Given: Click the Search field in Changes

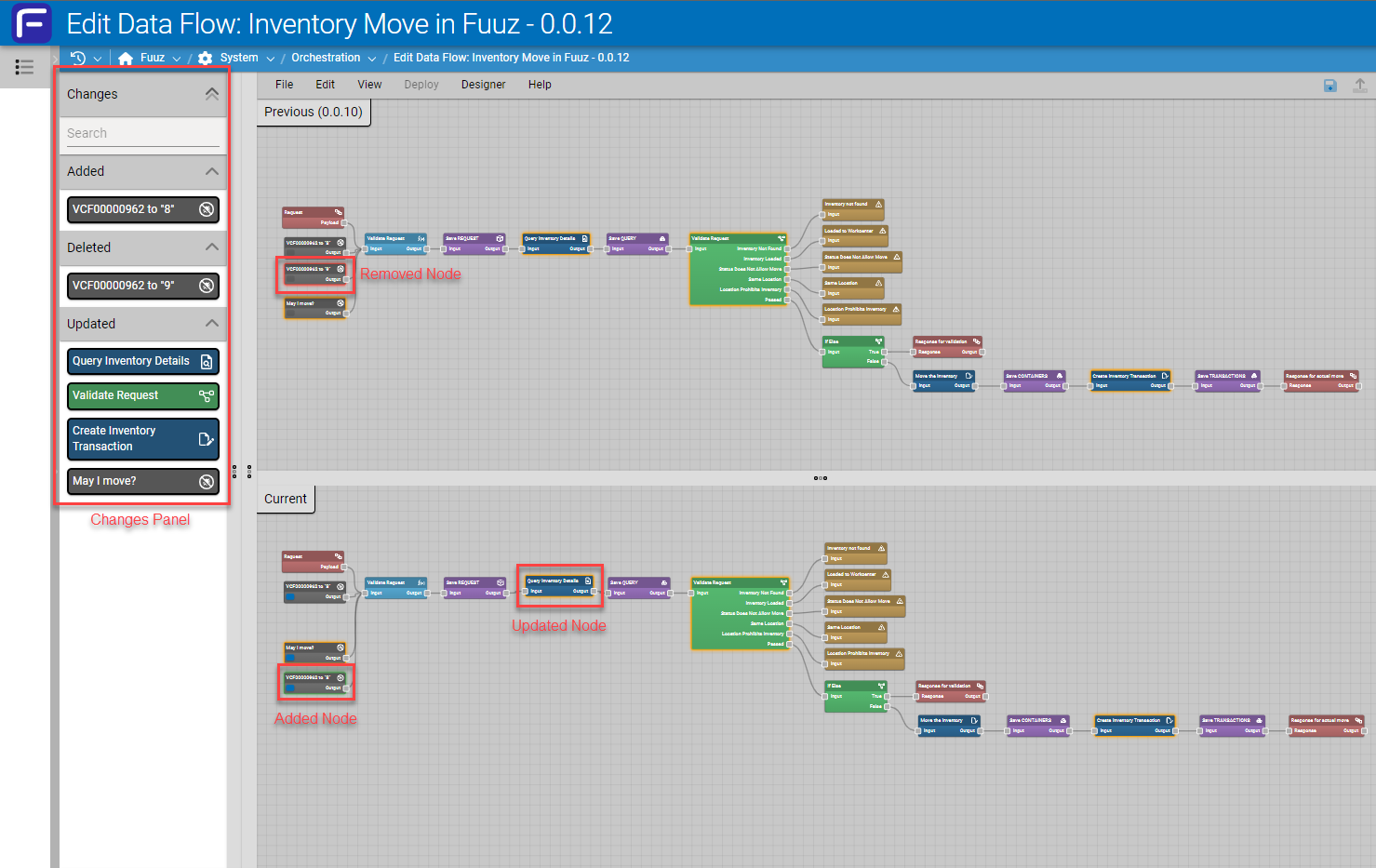Looking at the screenshot, I should click(142, 133).
